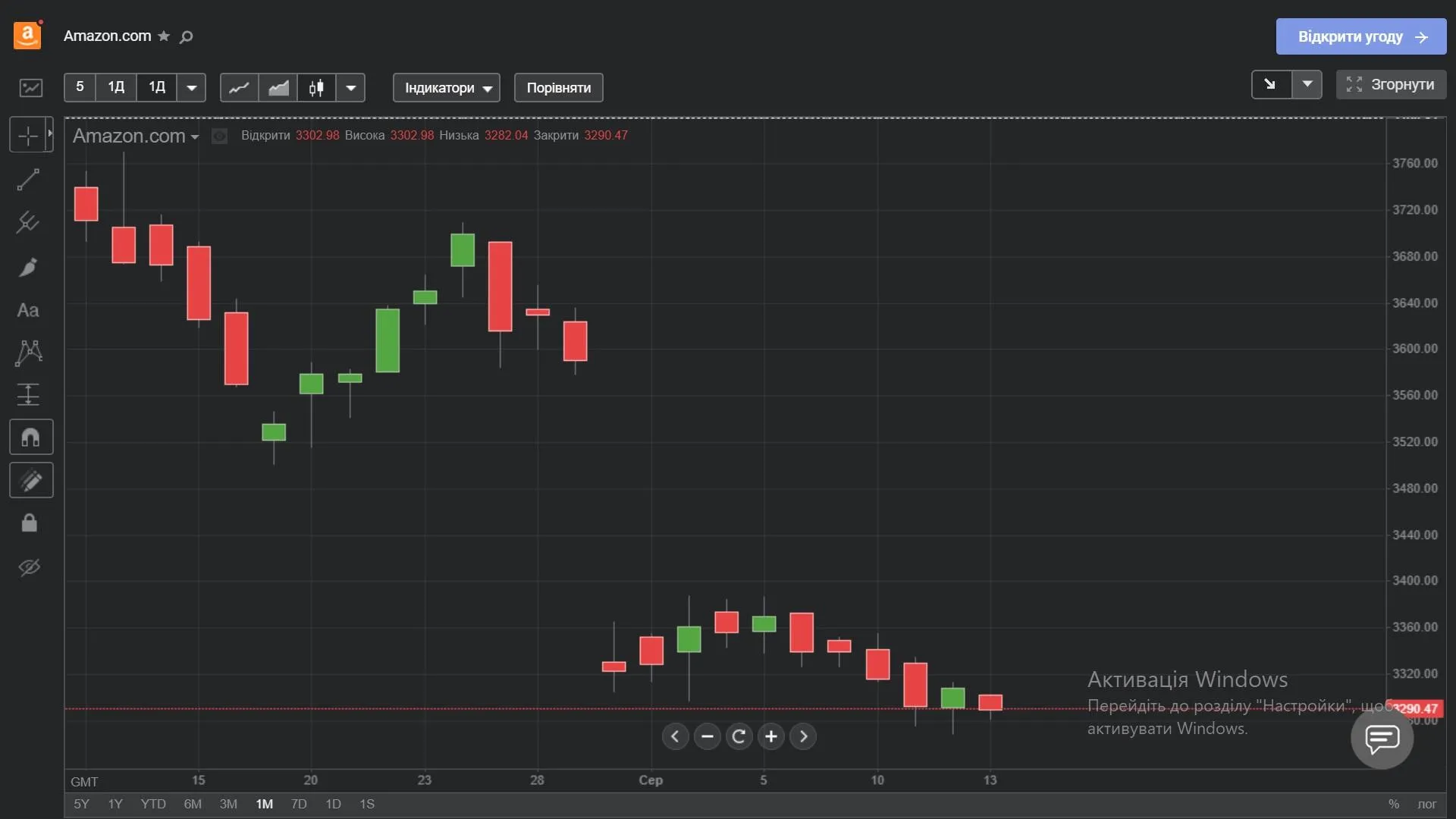The image size is (1456, 819).
Task: Zoom out the chart with minus button
Action: (x=708, y=736)
